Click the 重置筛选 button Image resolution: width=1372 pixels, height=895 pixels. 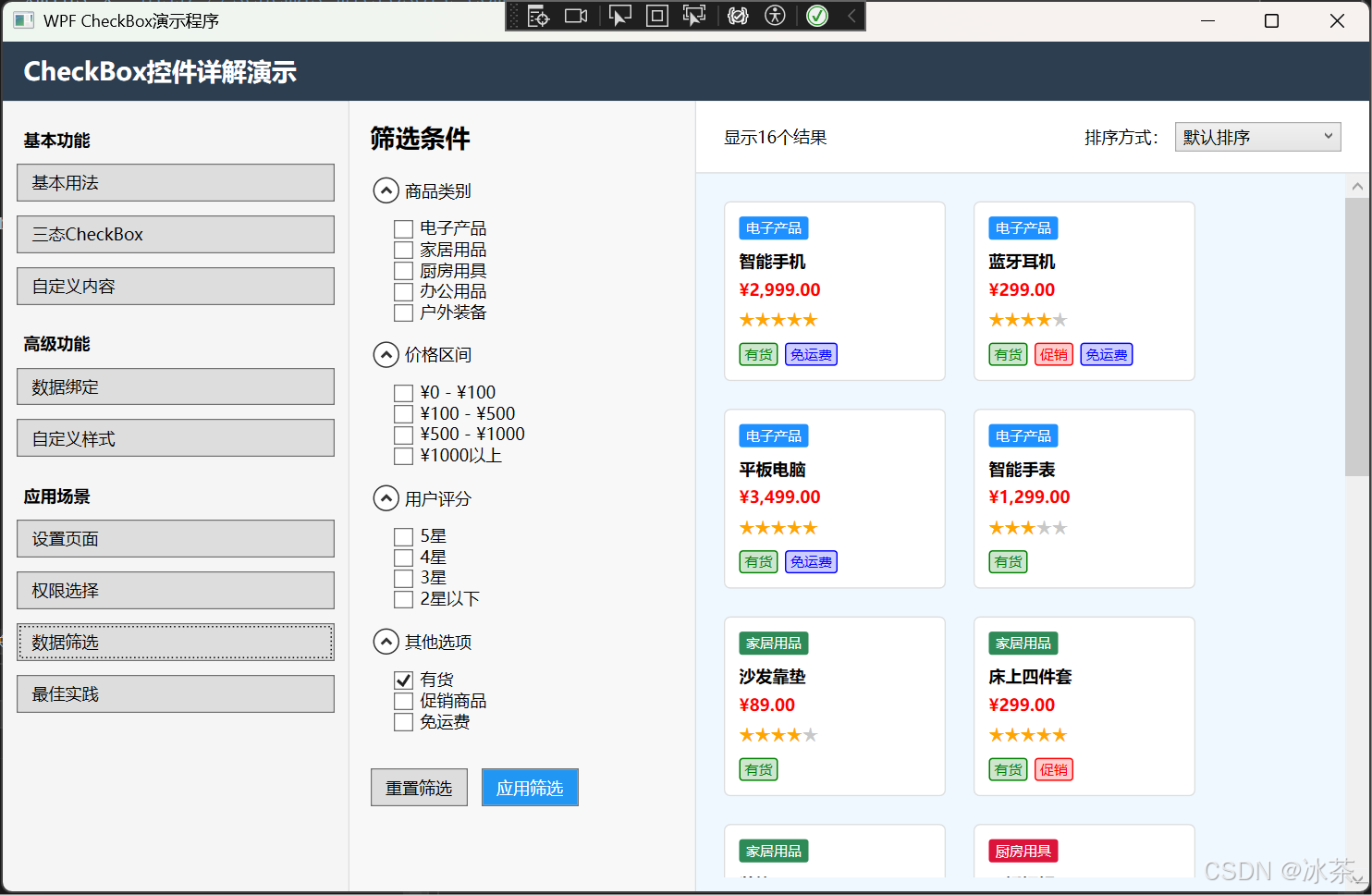click(419, 788)
